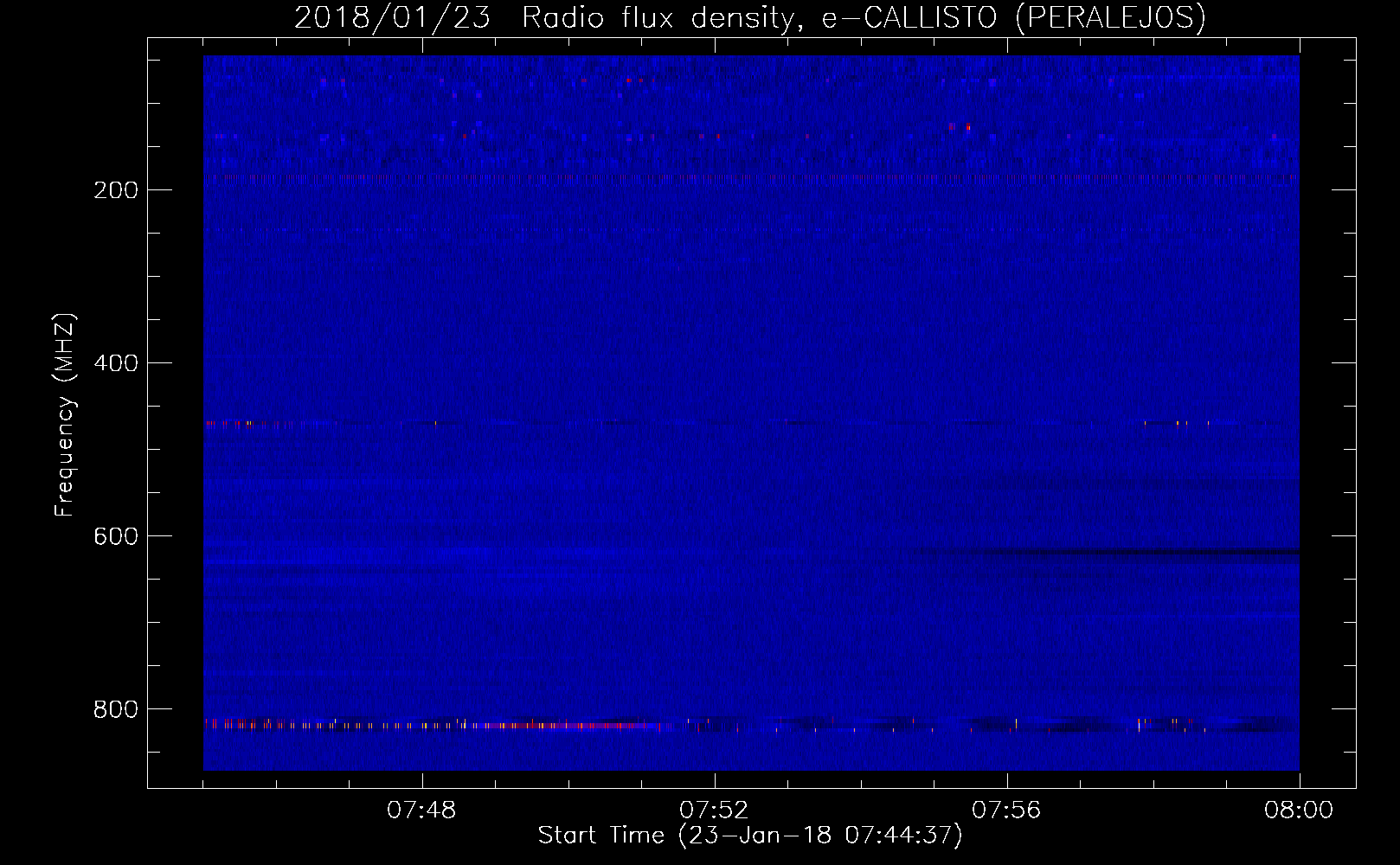Click the 400 frequency tick label
1400x865 pixels.
coord(116,363)
